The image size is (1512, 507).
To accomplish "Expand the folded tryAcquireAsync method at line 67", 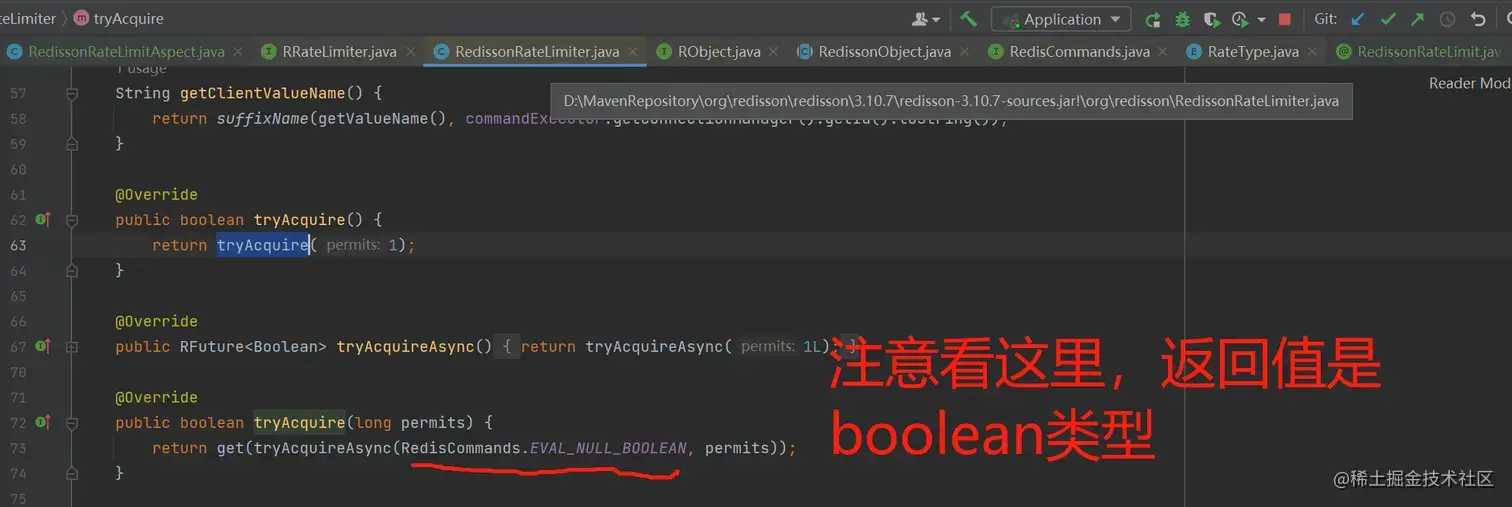I will pos(72,346).
